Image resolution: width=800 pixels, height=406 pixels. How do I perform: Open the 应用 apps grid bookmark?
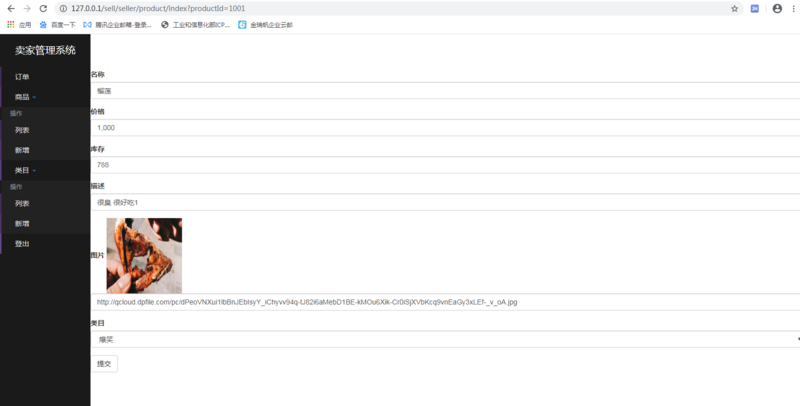pos(19,24)
